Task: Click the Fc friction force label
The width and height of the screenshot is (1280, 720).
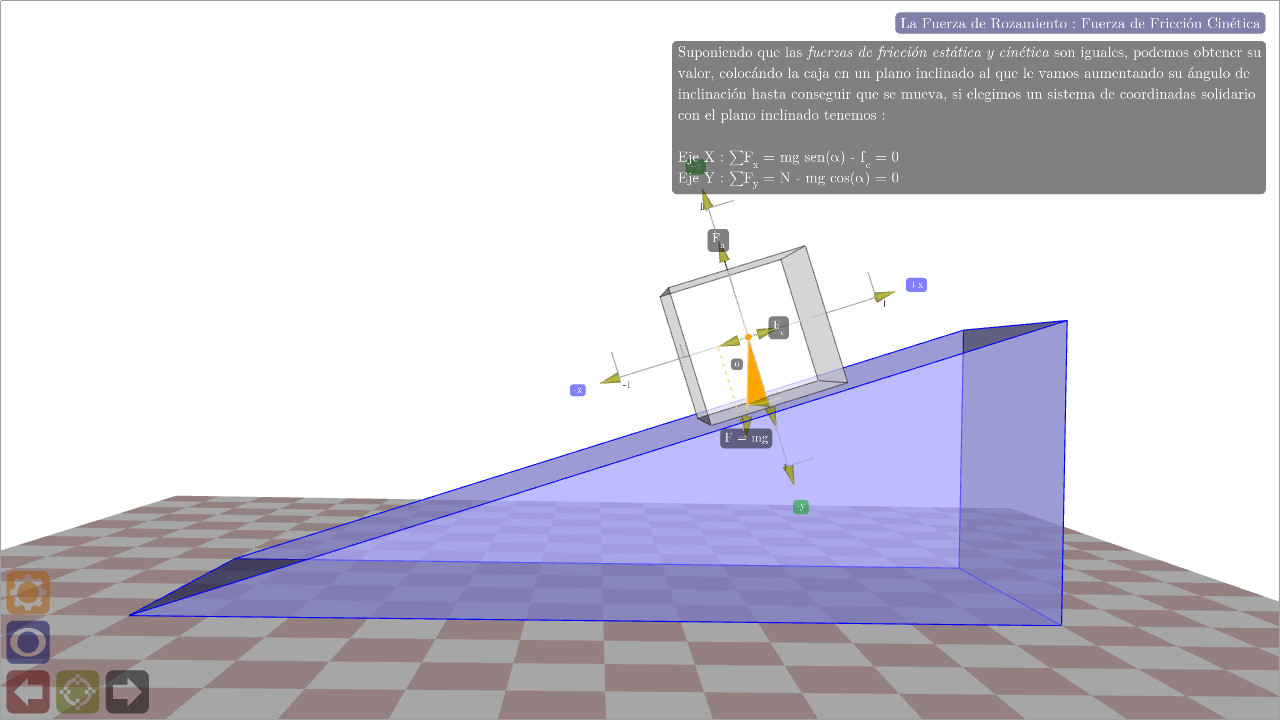Action: (x=778, y=327)
